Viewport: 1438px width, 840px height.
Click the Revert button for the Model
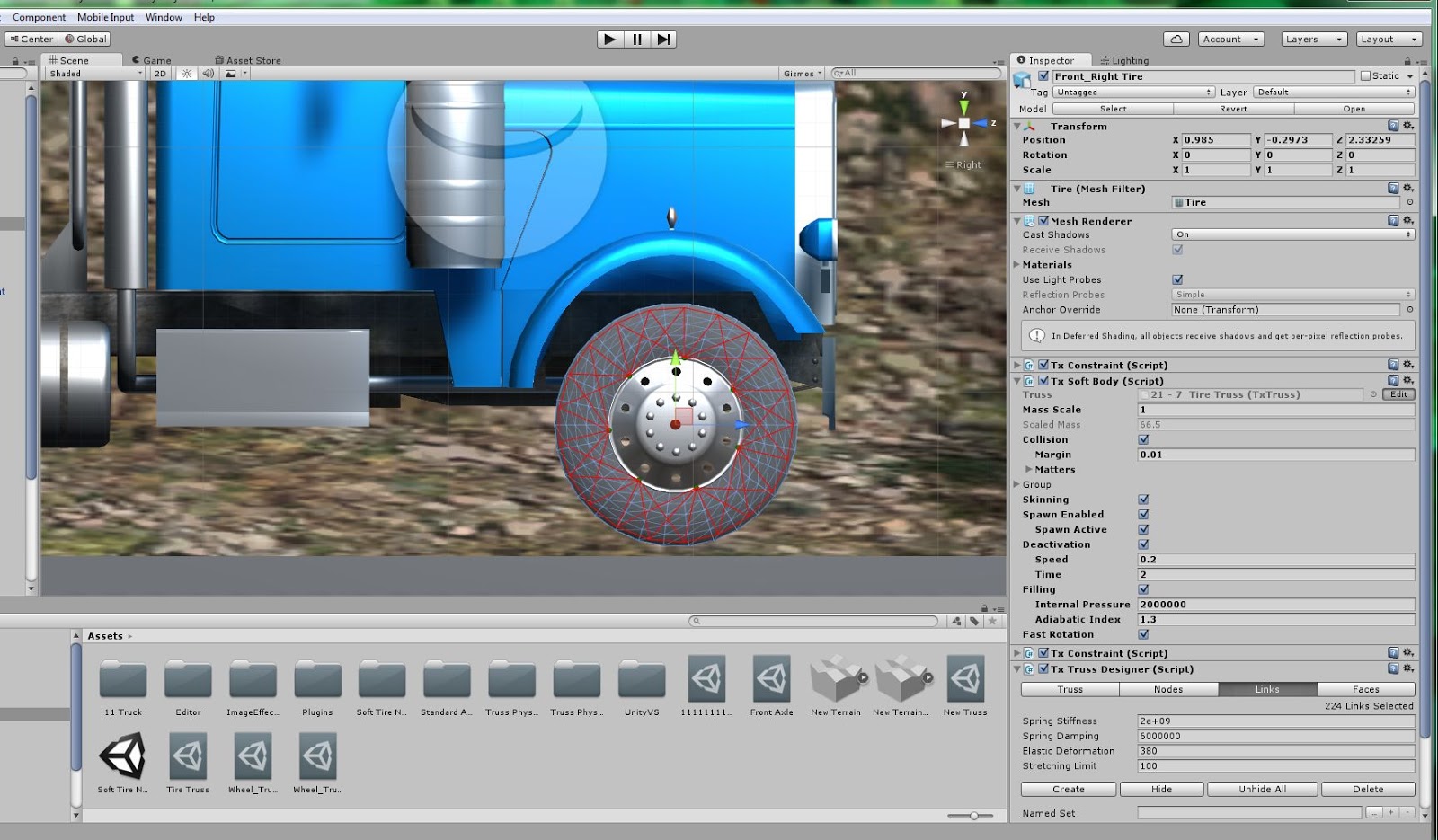point(1232,108)
